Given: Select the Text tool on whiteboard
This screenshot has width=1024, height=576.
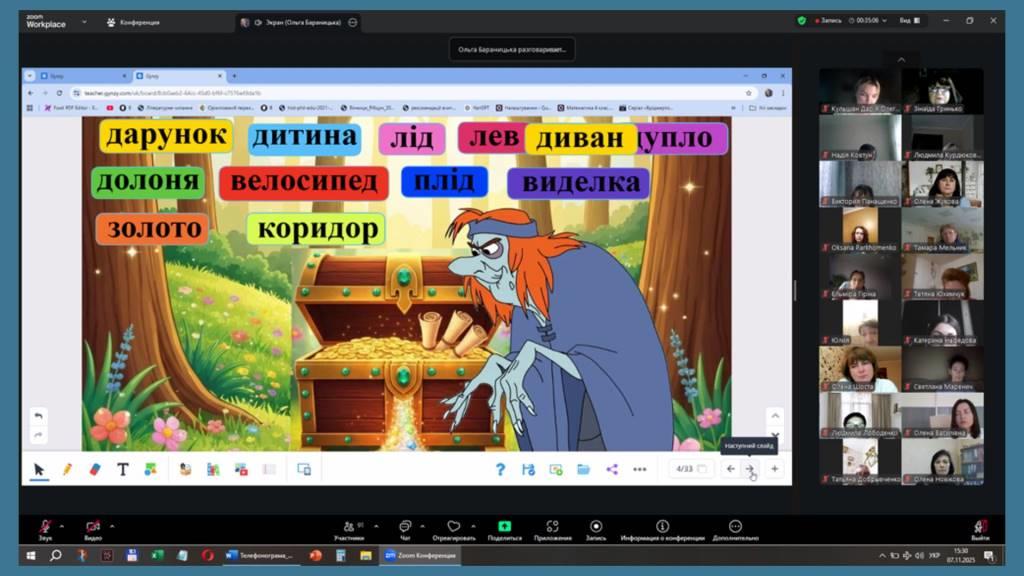Looking at the screenshot, I should pyautogui.click(x=123, y=469).
